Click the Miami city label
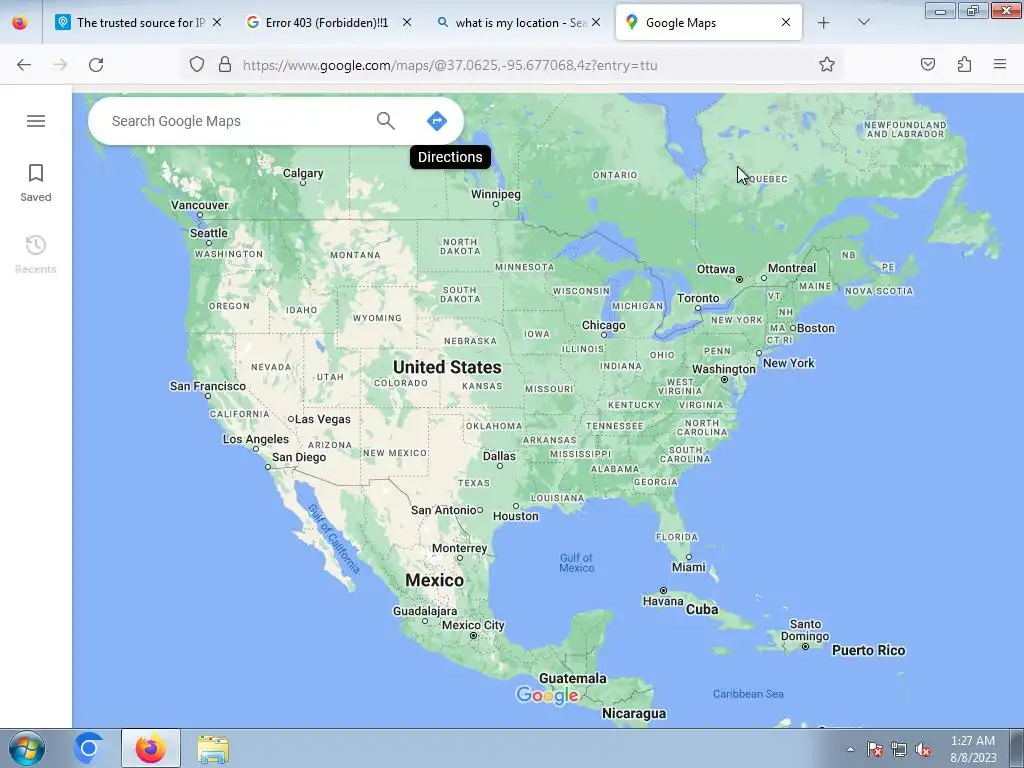Screen dimensions: 1024x768 pos(689,567)
